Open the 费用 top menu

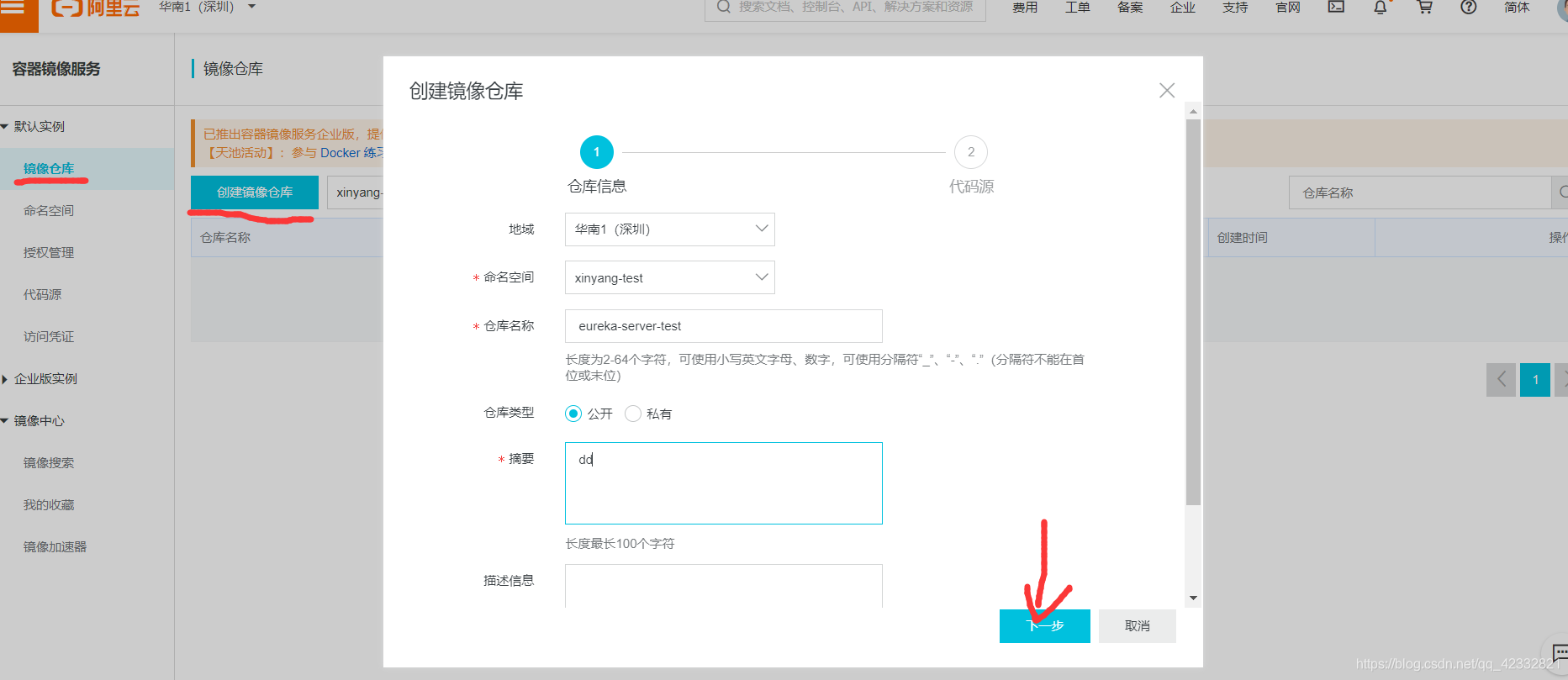click(1025, 8)
